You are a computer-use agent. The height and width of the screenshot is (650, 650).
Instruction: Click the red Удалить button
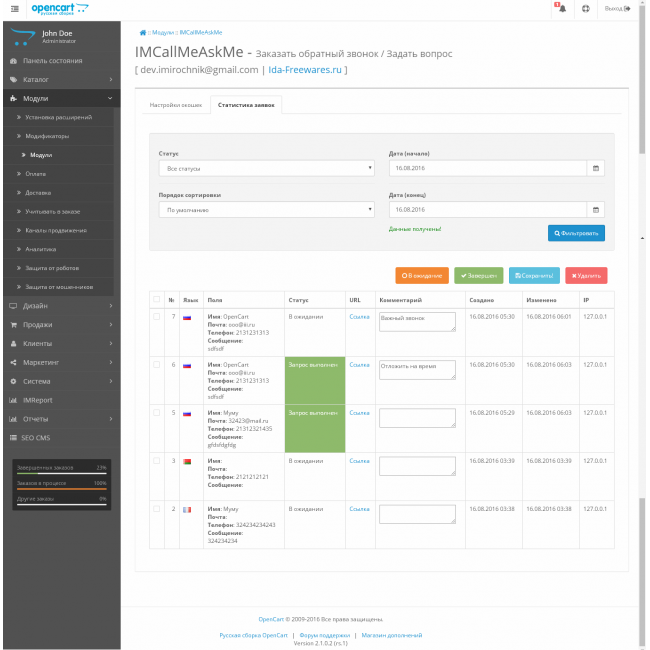(586, 275)
